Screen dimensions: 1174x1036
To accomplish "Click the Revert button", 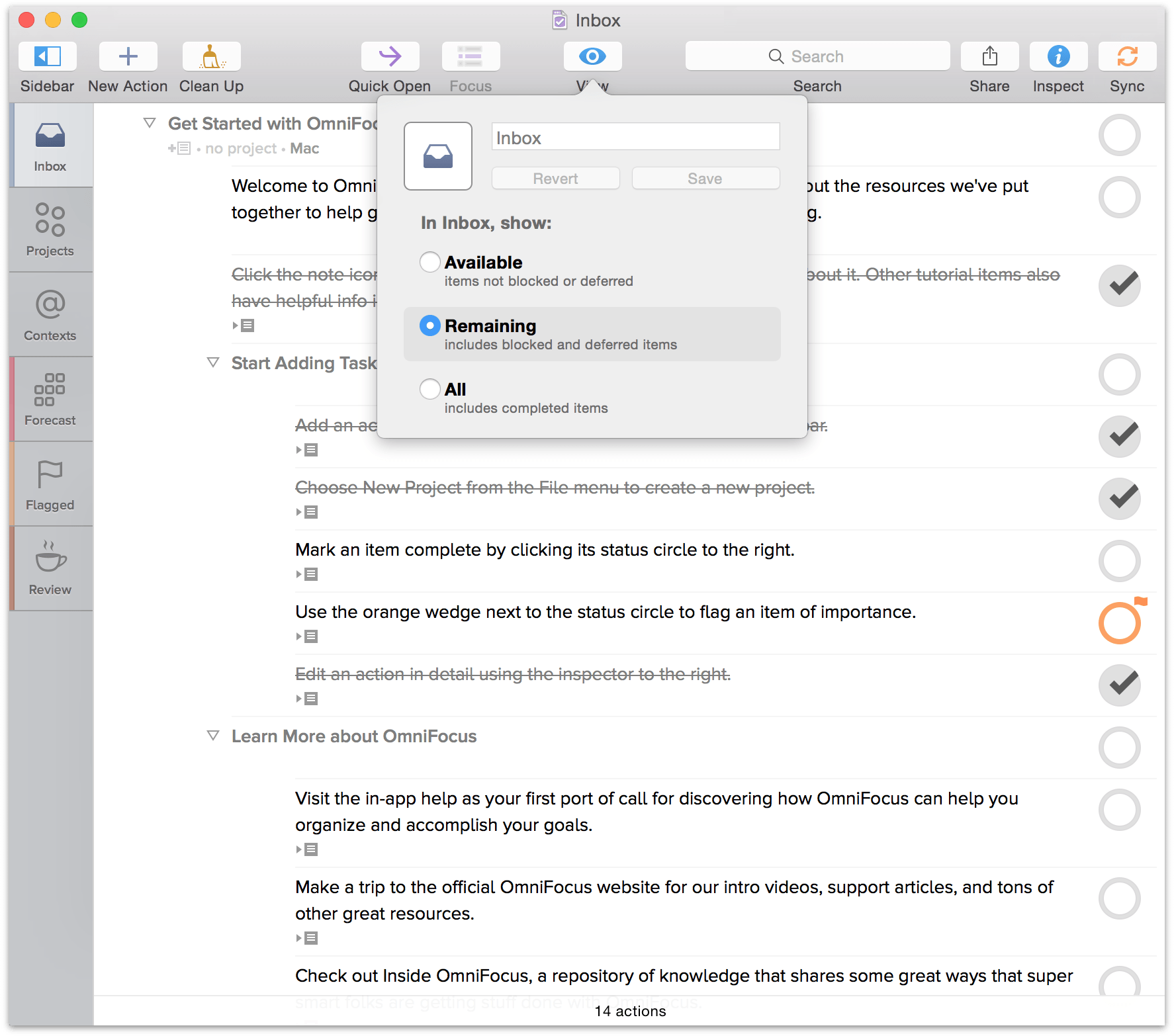I will point(555,178).
